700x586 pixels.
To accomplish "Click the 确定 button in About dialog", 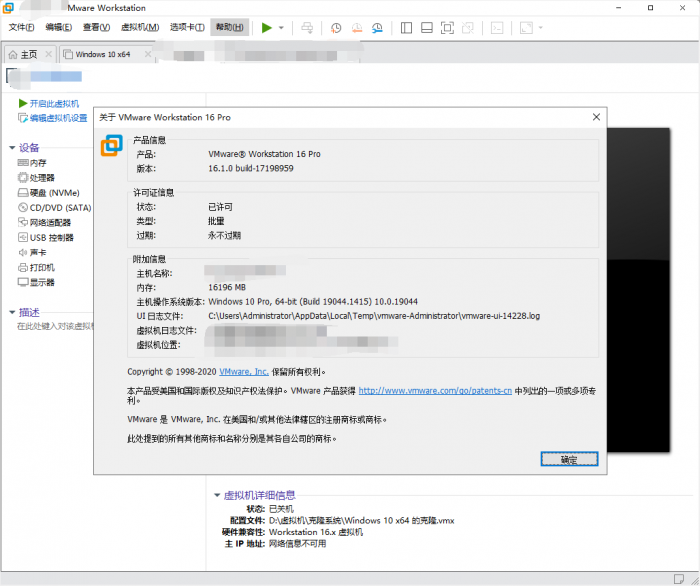I will [x=569, y=459].
